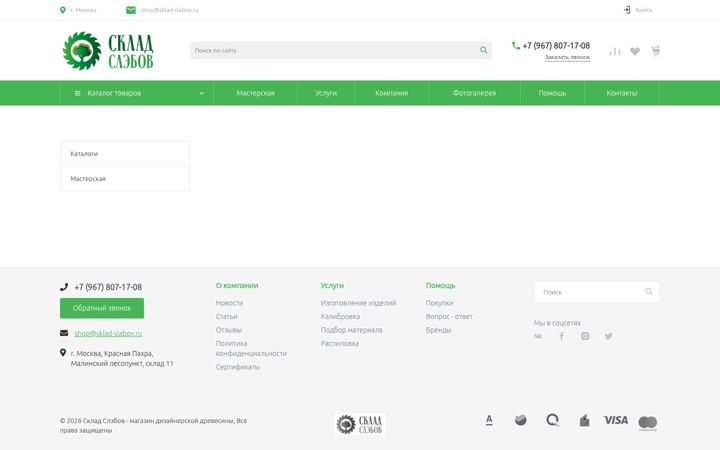The width and height of the screenshot is (720, 450).
Task: Open the Twitter social icon
Action: click(x=608, y=336)
